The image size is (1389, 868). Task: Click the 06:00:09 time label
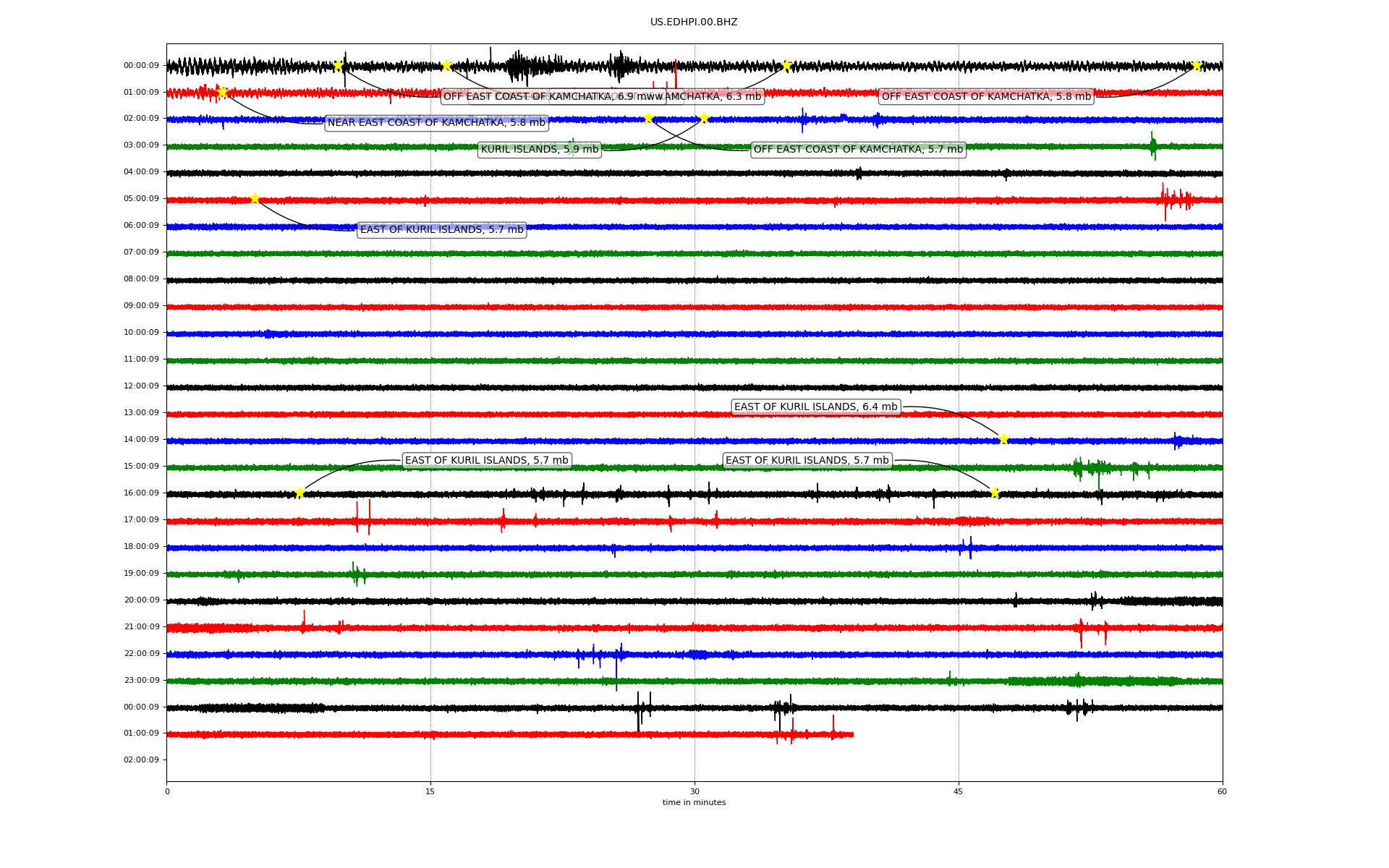141,226
